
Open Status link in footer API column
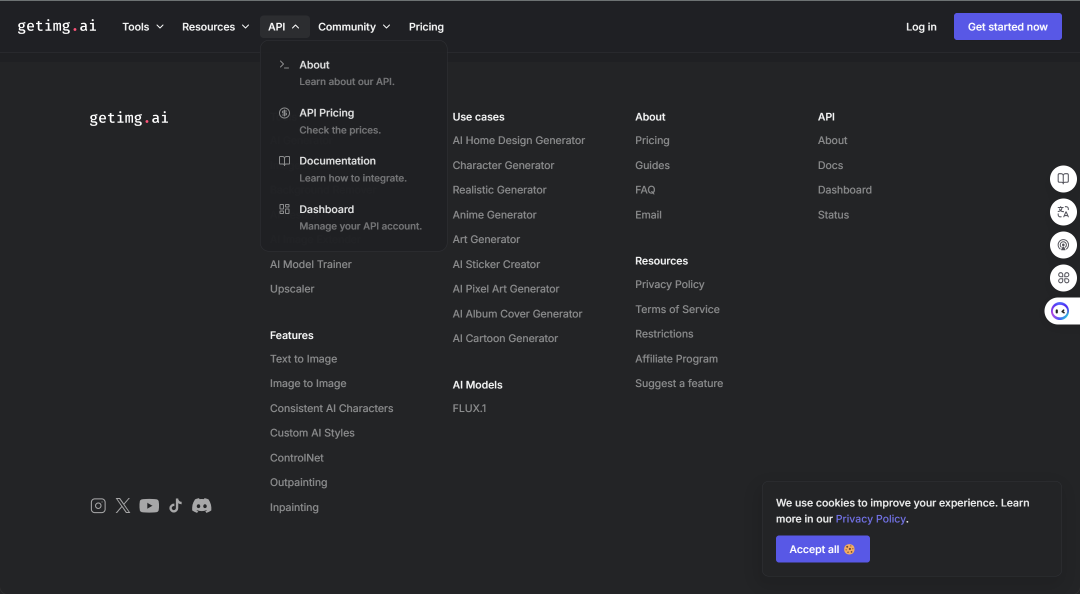833,215
